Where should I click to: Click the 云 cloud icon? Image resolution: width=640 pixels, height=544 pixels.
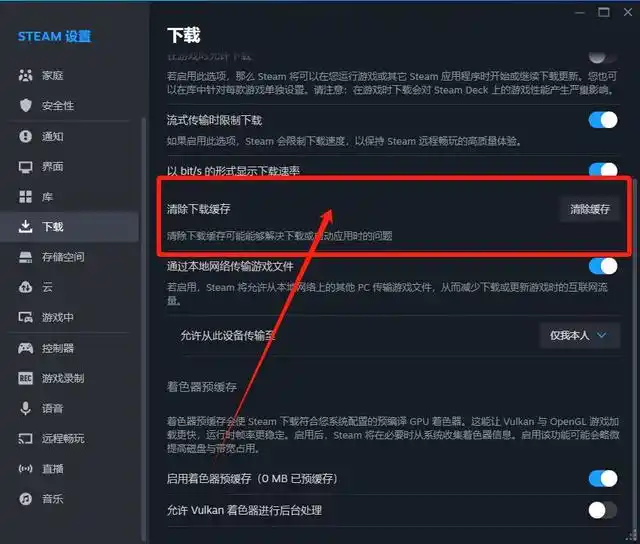coord(25,287)
